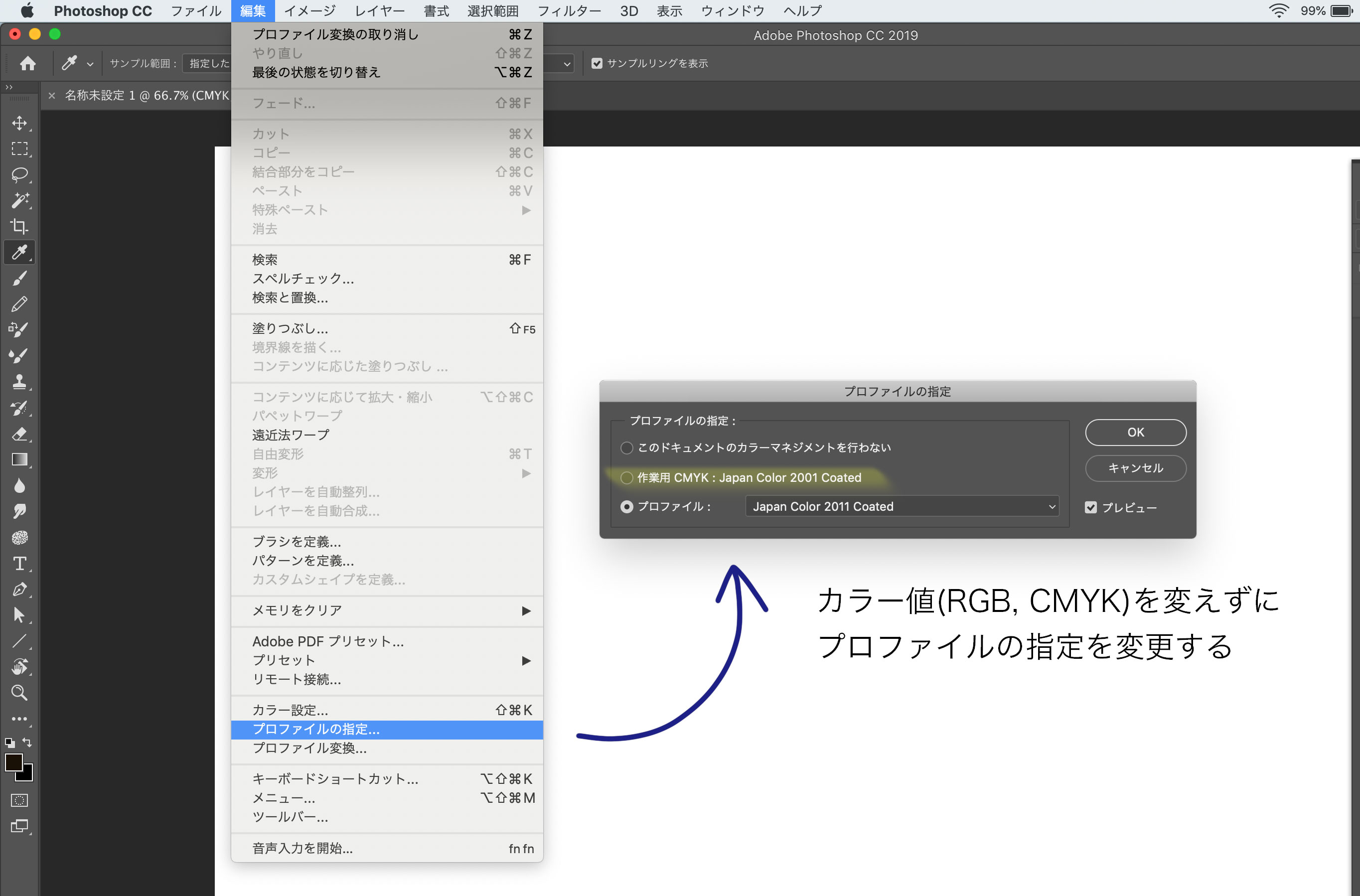Select the Zoom tool
The width and height of the screenshot is (1360, 896).
pyautogui.click(x=19, y=693)
